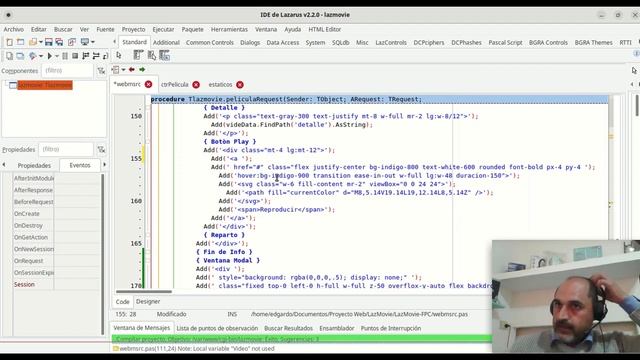Screen dimensions: 640x360
Task: Click the build mode icon
Action: (x=33, y=56)
